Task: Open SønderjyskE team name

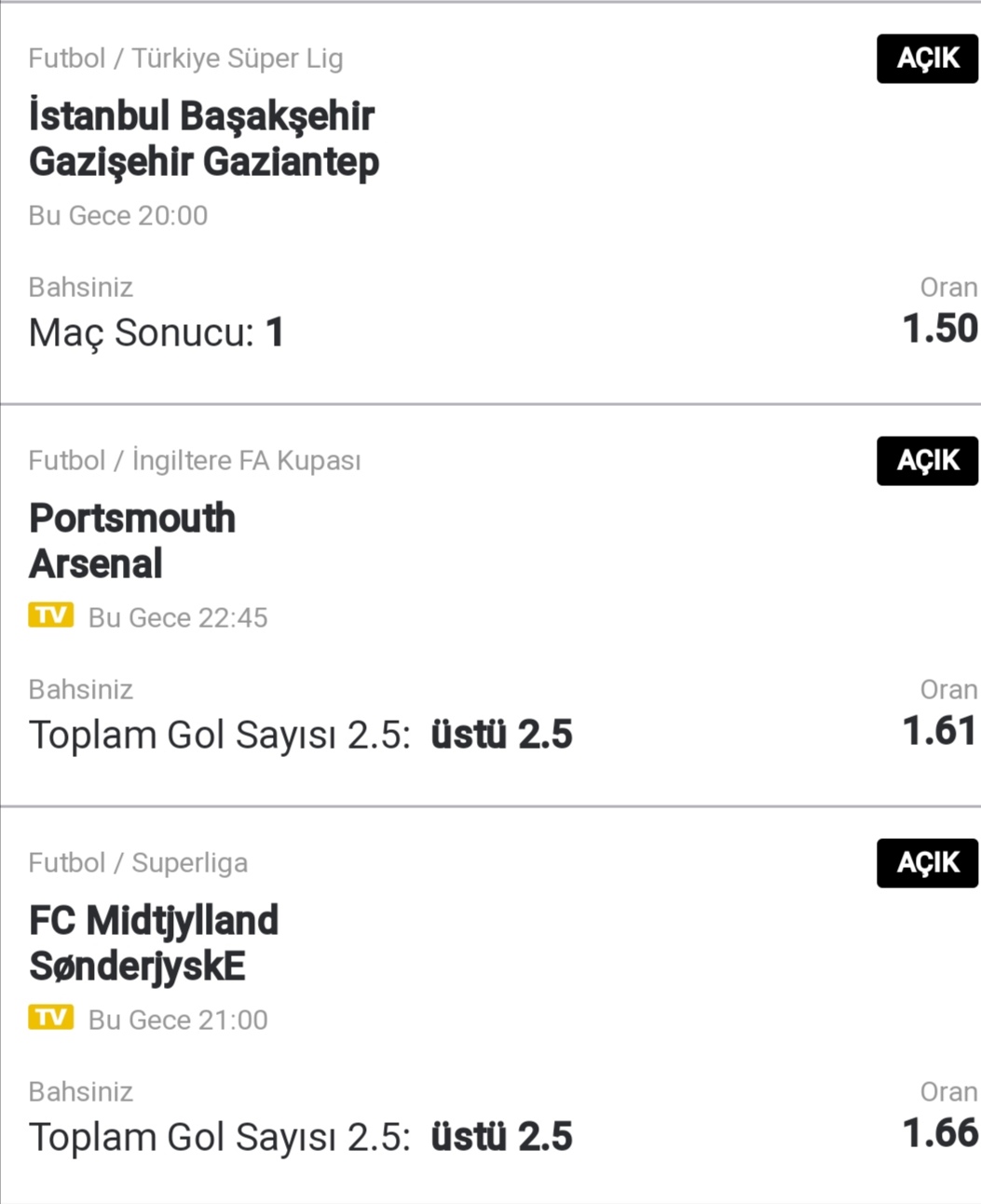Action: point(137,967)
